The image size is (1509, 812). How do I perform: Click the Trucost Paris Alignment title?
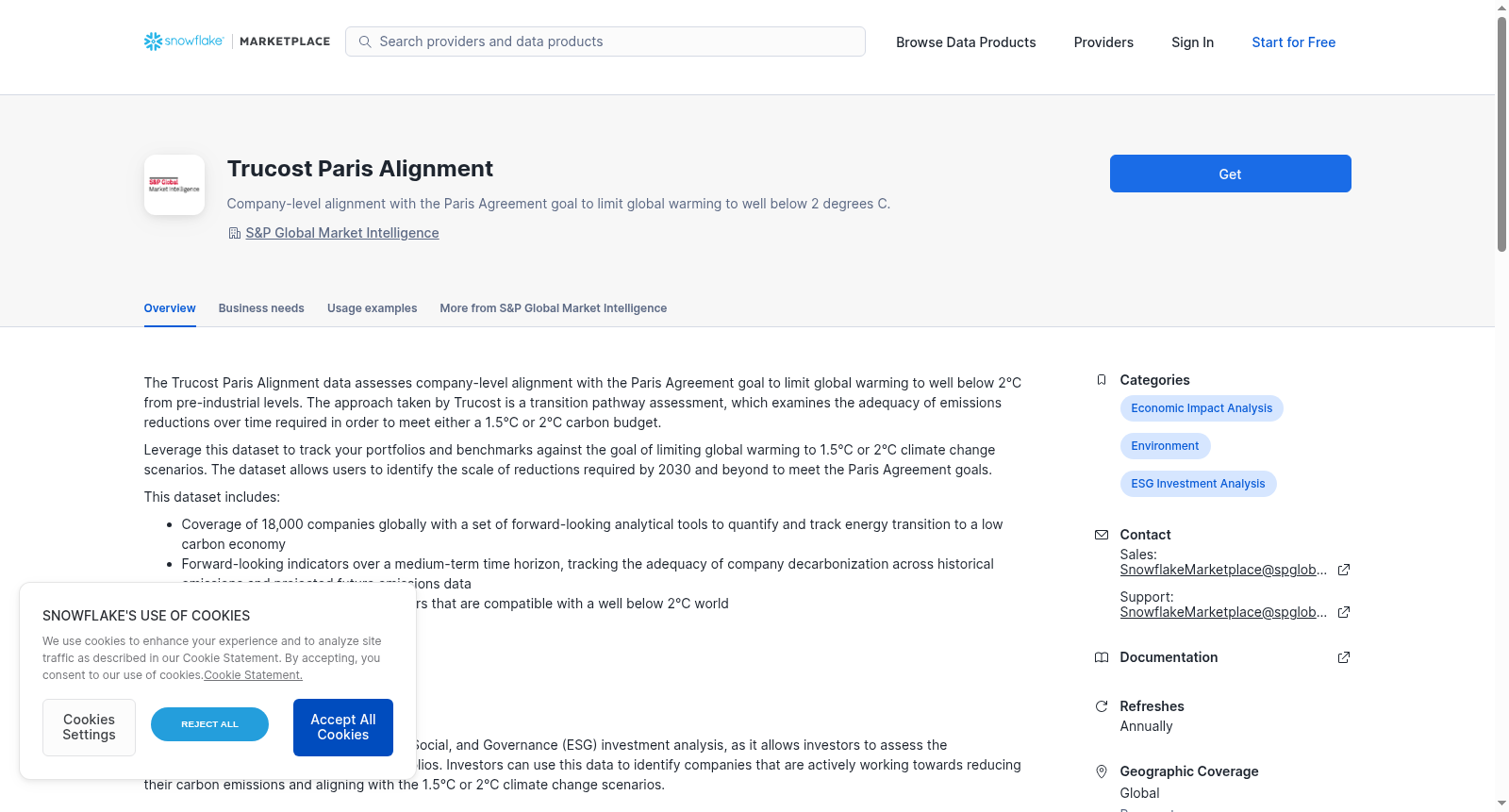360,169
